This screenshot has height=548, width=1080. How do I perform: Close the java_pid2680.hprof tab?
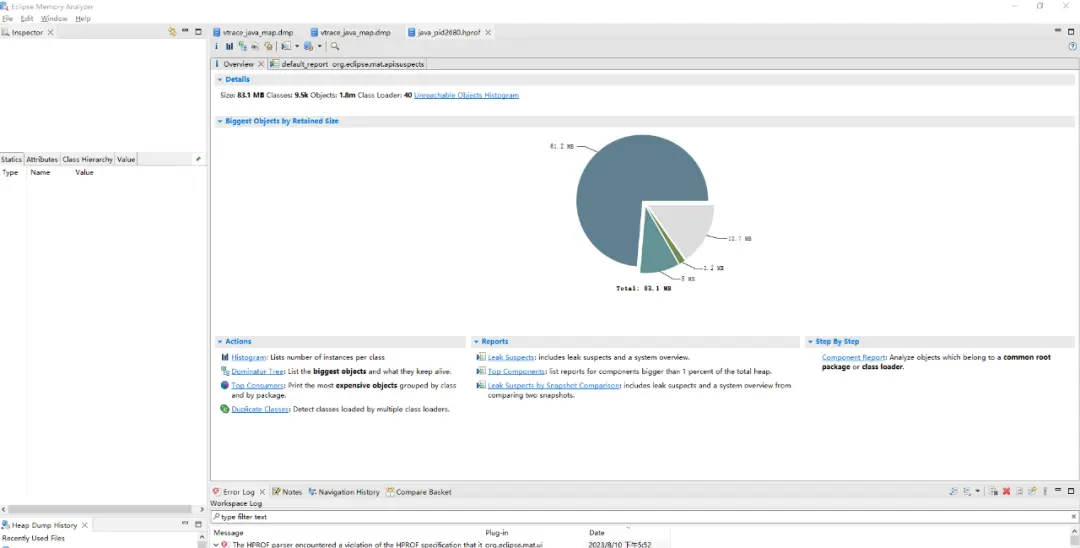pos(488,32)
